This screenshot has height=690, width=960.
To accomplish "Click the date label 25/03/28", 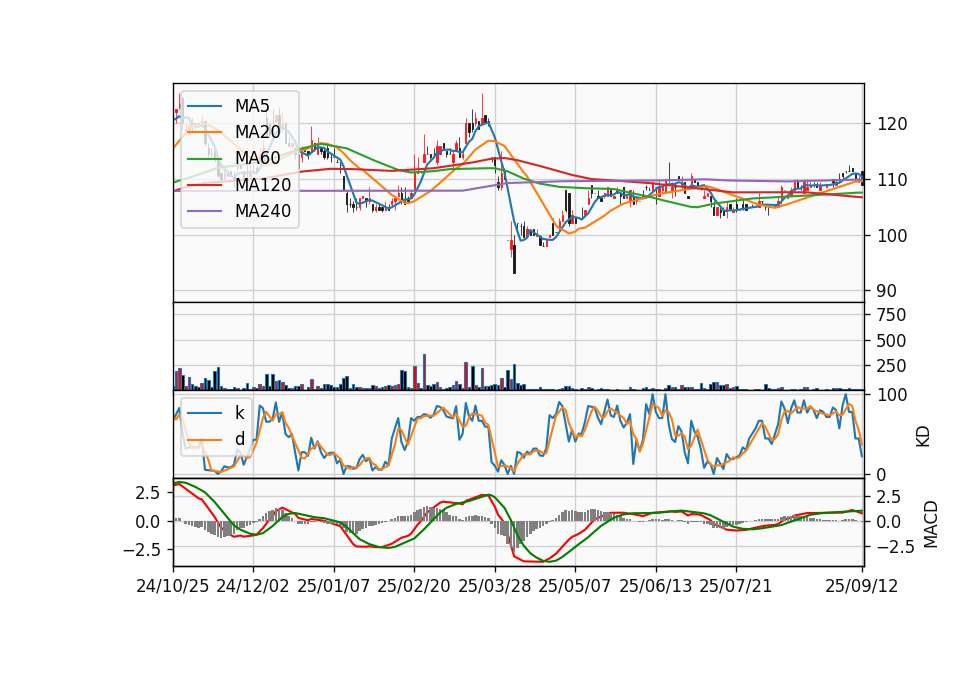I will pos(495,586).
